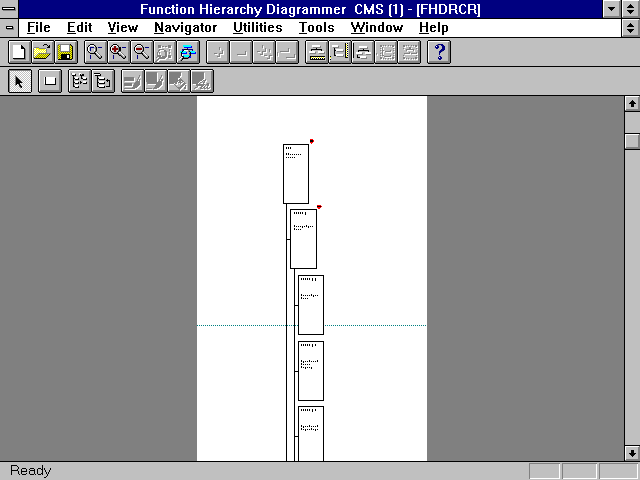
Task: Click the Zoom In magnifier icon
Action: [x=118, y=52]
